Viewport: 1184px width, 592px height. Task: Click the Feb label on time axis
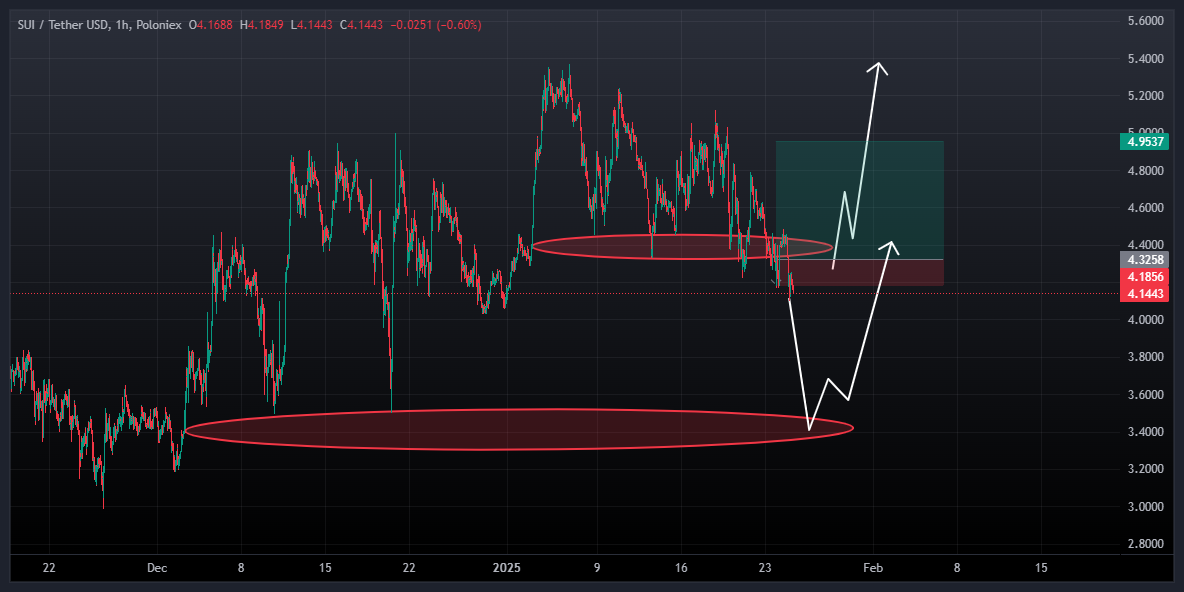tap(873, 568)
